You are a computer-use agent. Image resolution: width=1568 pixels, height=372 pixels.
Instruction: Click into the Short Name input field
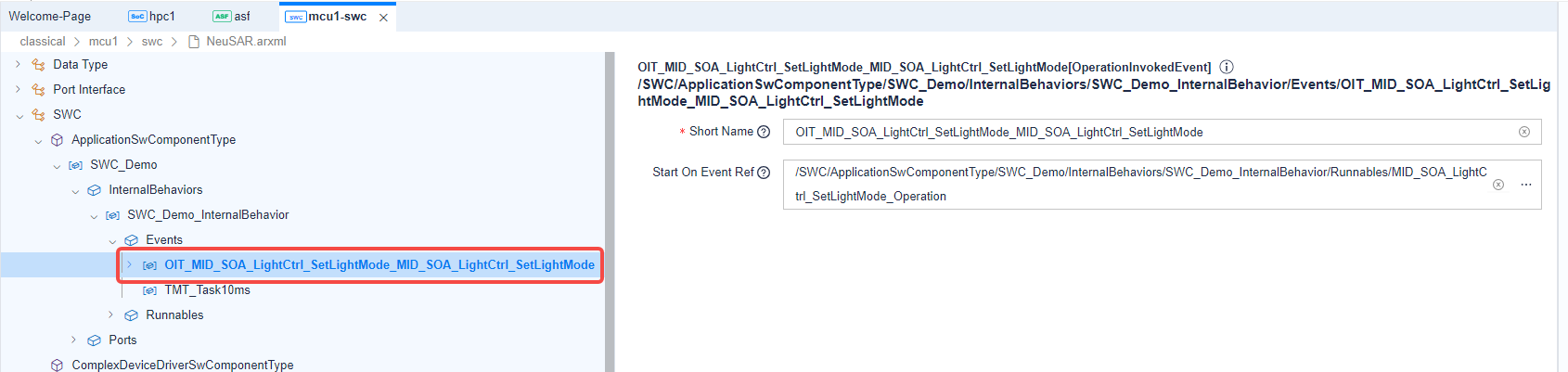(x=1150, y=132)
